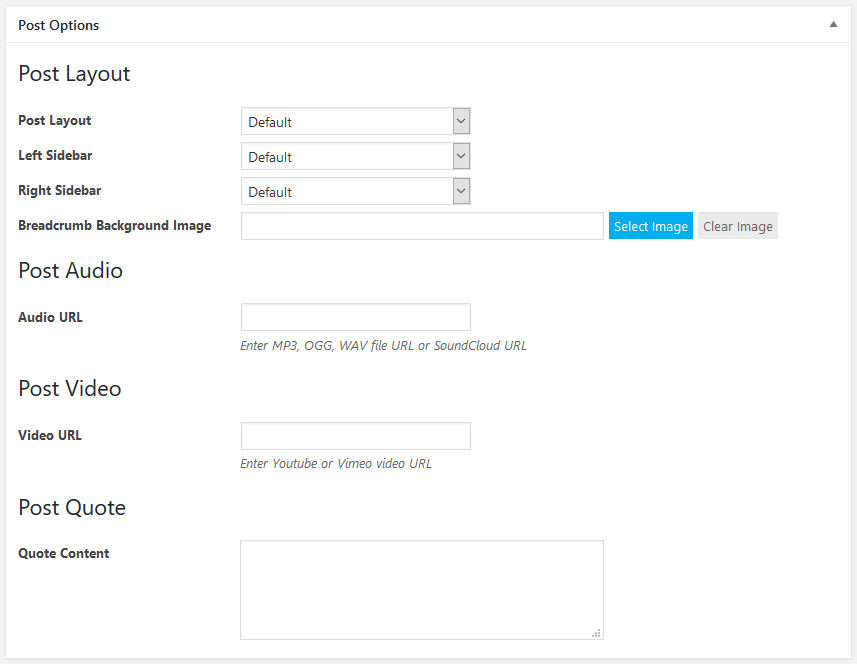This screenshot has height=664, width=857.
Task: Click the bold Post Layout field label
Action: point(55,121)
